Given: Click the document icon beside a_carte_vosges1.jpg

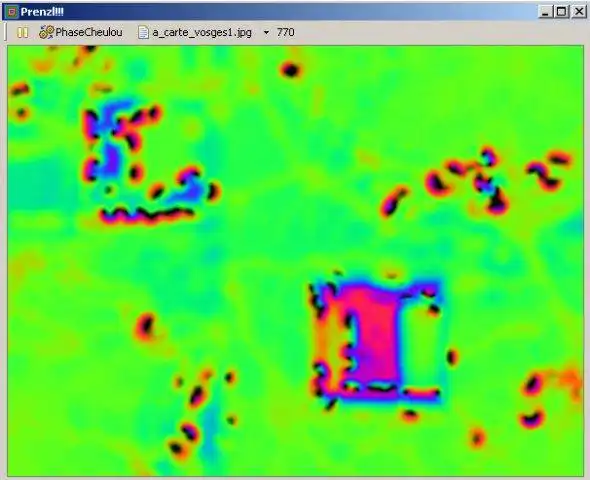Looking at the screenshot, I should pyautogui.click(x=143, y=33).
